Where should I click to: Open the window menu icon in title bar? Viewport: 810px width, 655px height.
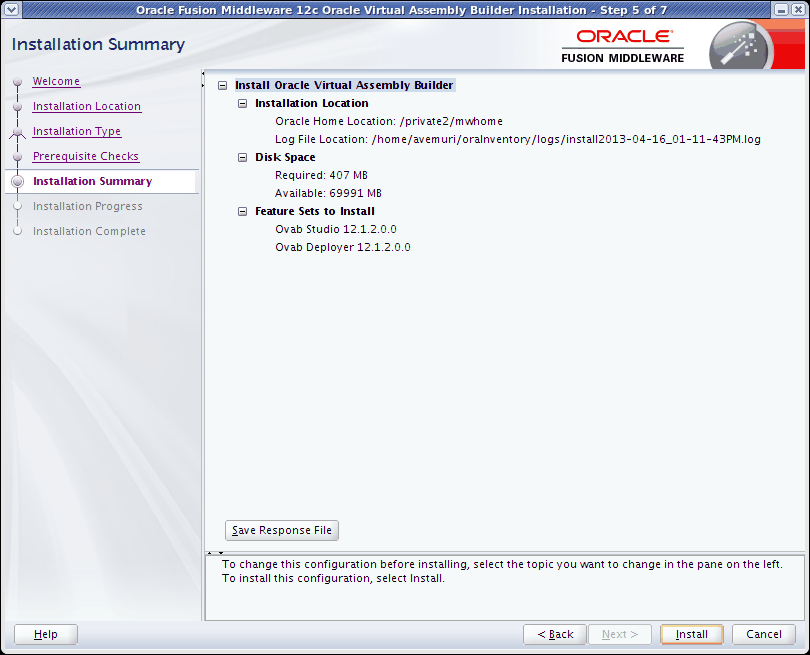click(12, 10)
